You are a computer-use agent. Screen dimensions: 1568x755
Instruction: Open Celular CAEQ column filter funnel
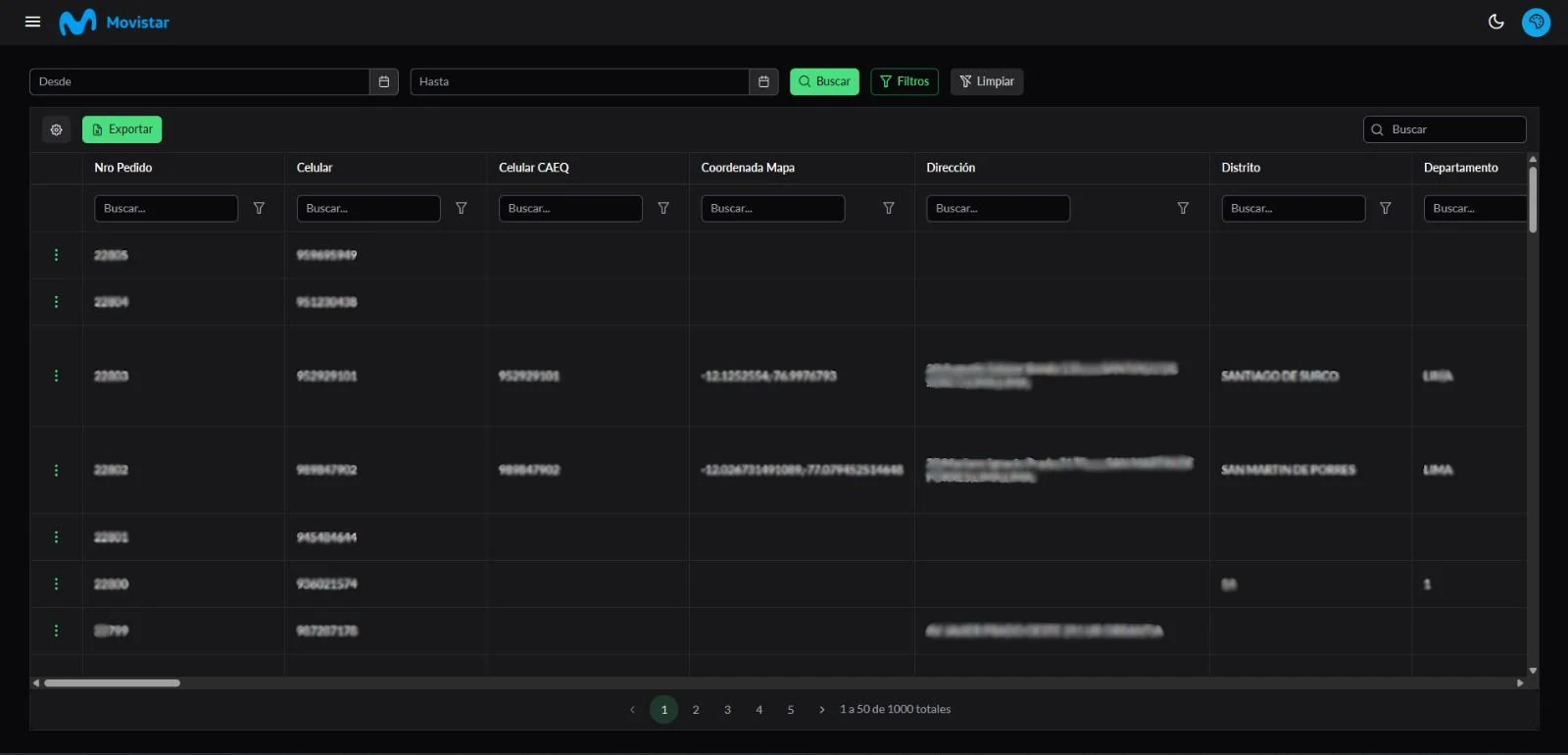[663, 208]
